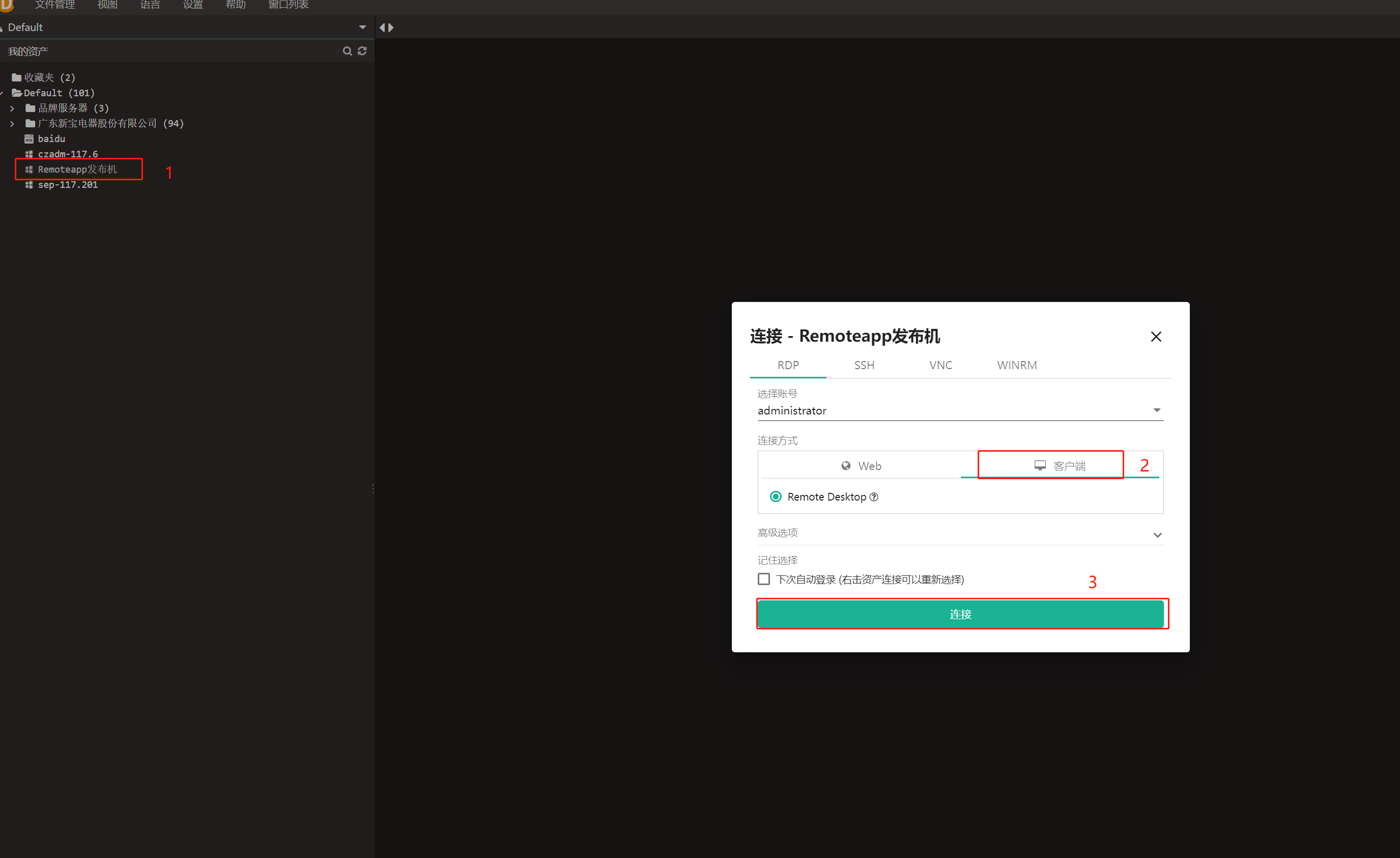Click the search icon in assets panel
The width and height of the screenshot is (1400, 858).
(x=347, y=51)
